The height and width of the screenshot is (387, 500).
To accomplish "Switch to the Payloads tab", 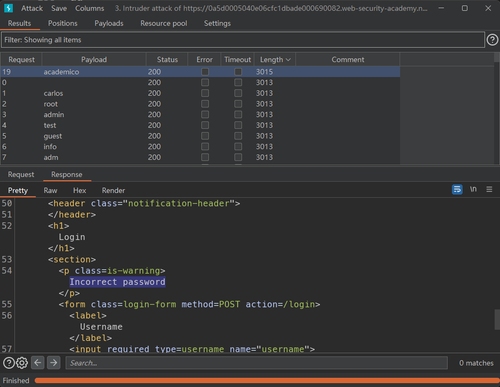I will 109,23.
